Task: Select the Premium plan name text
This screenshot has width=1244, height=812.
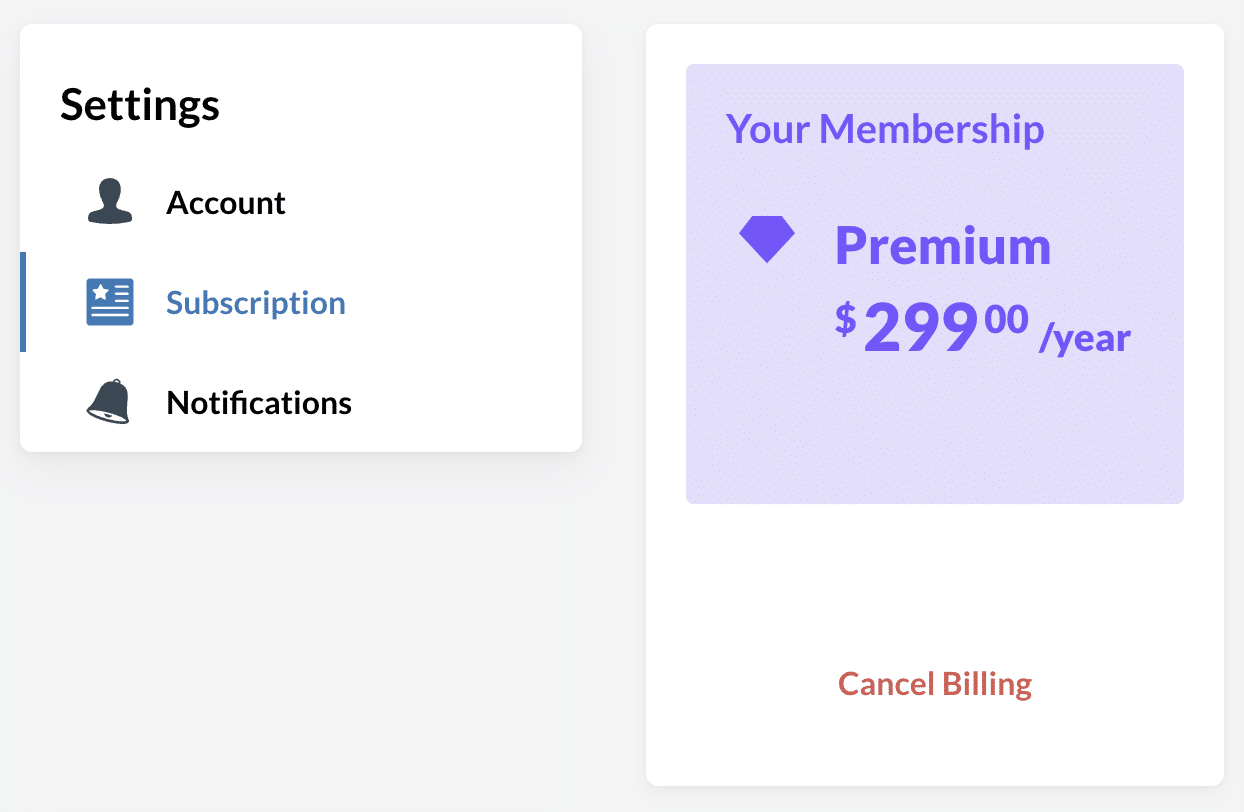Action: [943, 246]
